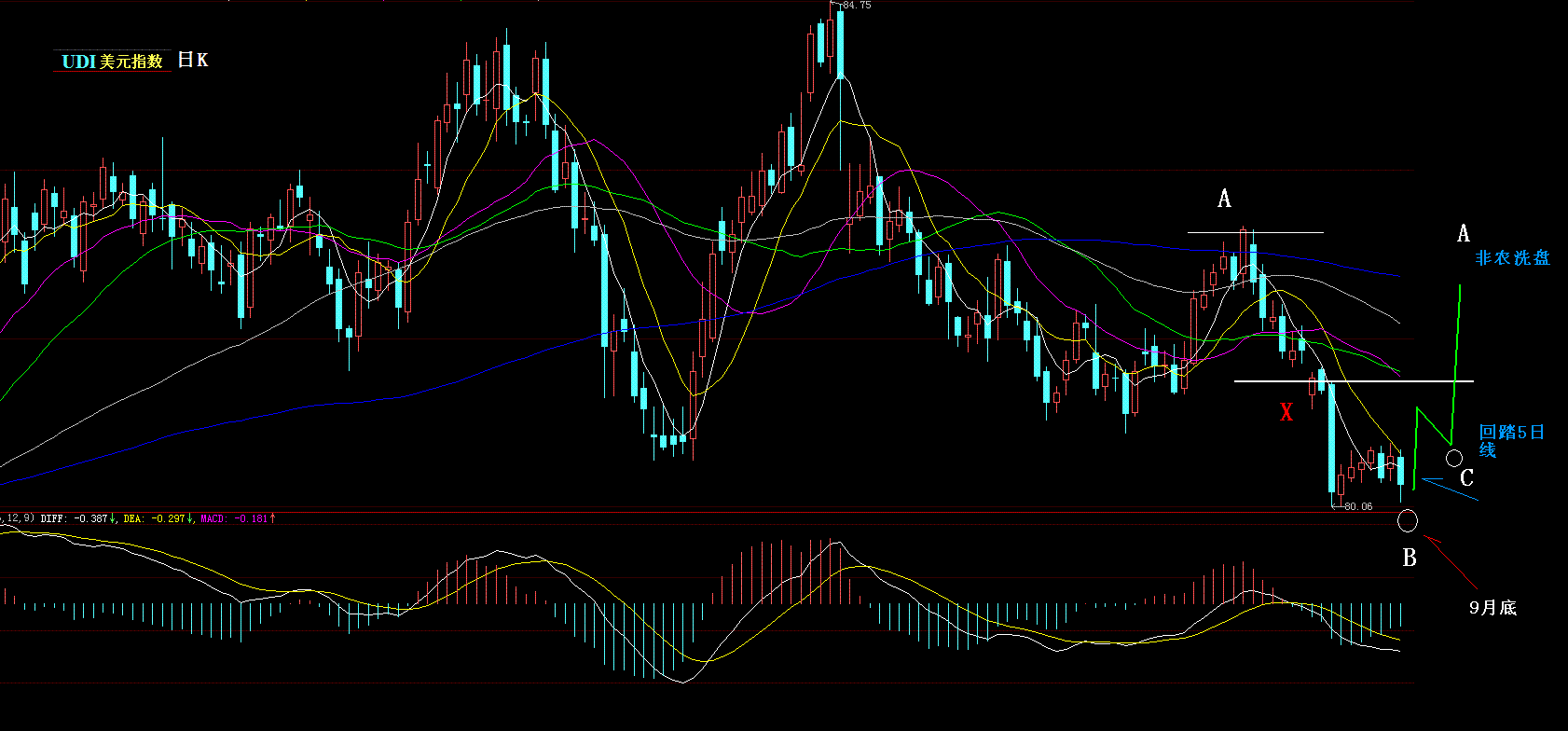Click the 回踏5日线 annotation text
The width and height of the screenshot is (1568, 731).
click(1511, 441)
